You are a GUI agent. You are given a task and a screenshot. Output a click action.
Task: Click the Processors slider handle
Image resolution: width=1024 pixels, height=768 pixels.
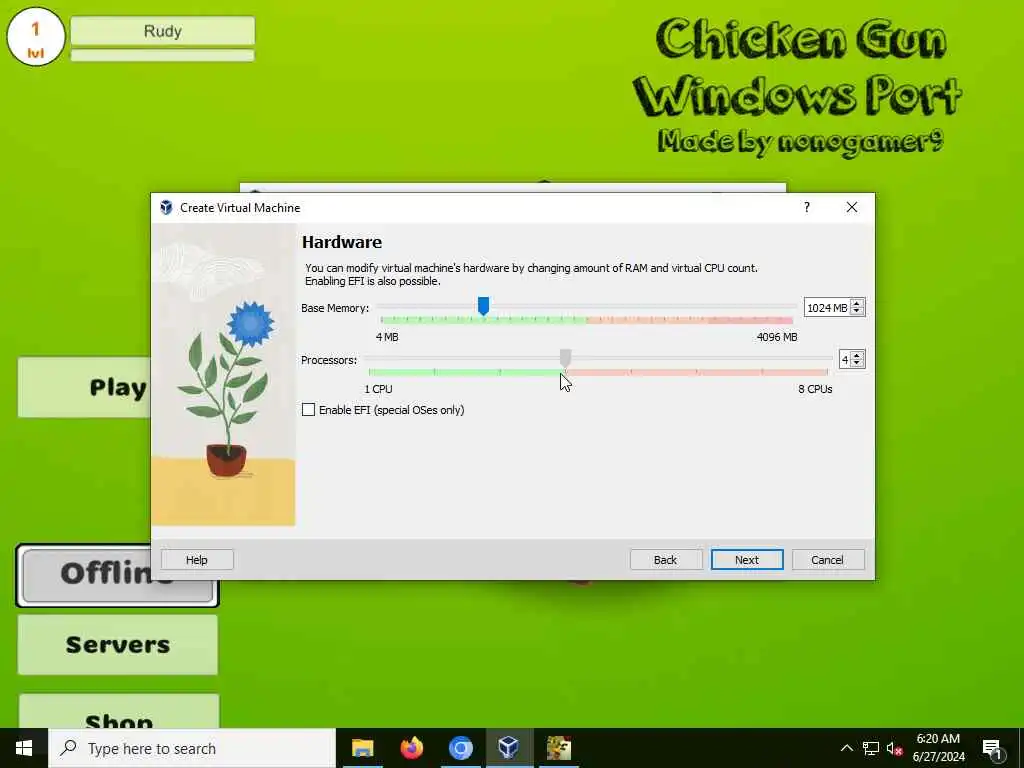coord(566,358)
